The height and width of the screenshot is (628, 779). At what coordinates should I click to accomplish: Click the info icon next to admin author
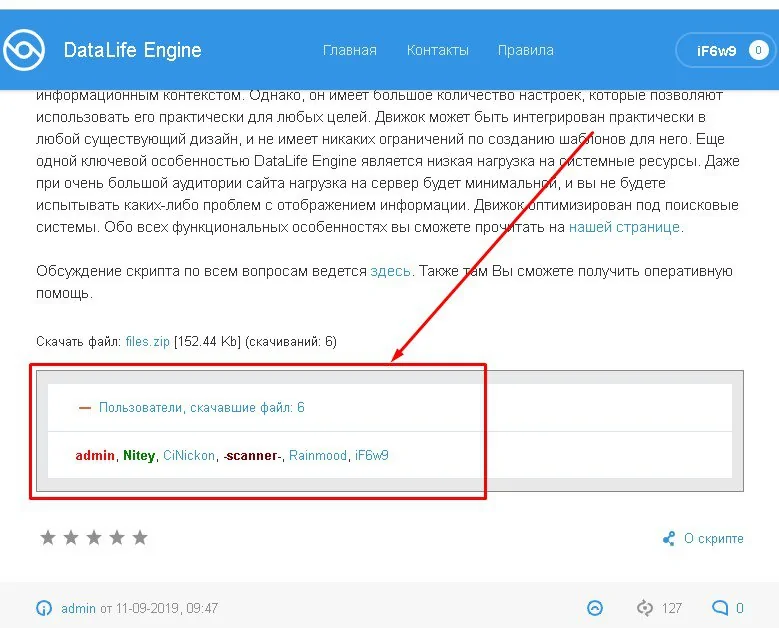pyautogui.click(x=44, y=608)
